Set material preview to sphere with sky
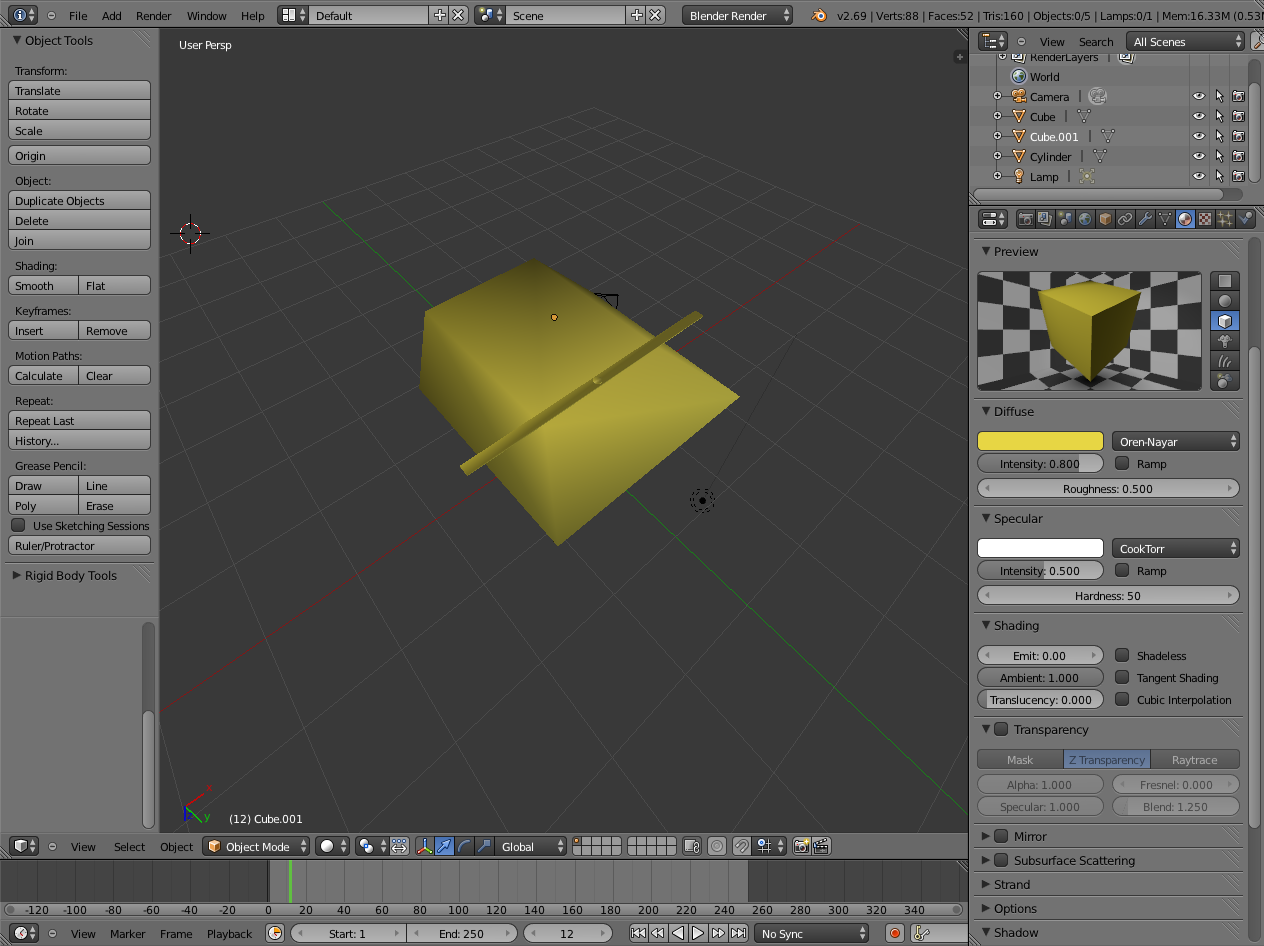 click(x=1225, y=381)
